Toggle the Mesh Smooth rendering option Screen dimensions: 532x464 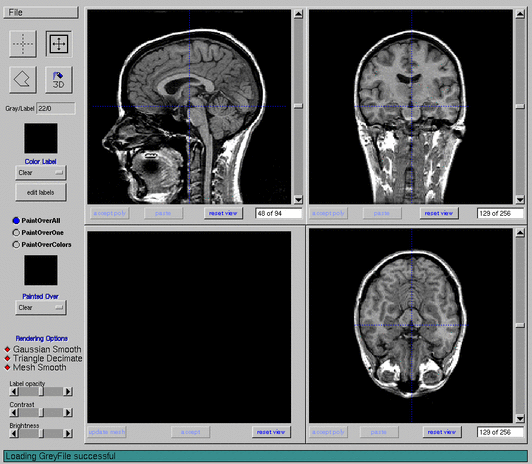[x=7, y=368]
